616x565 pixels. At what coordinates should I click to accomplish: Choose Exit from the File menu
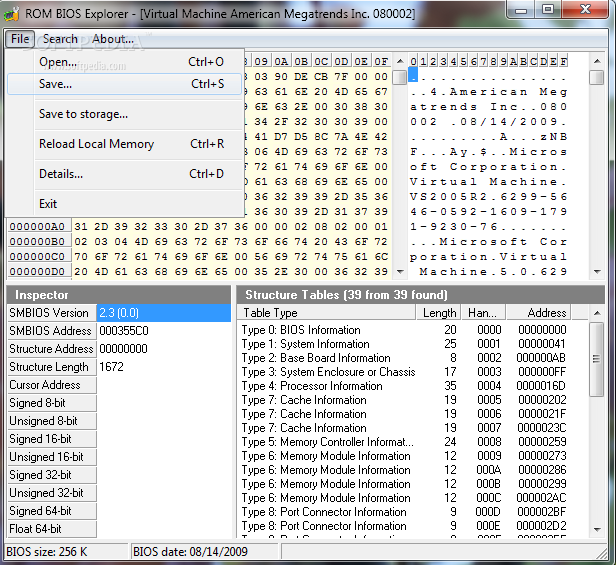pos(125,204)
